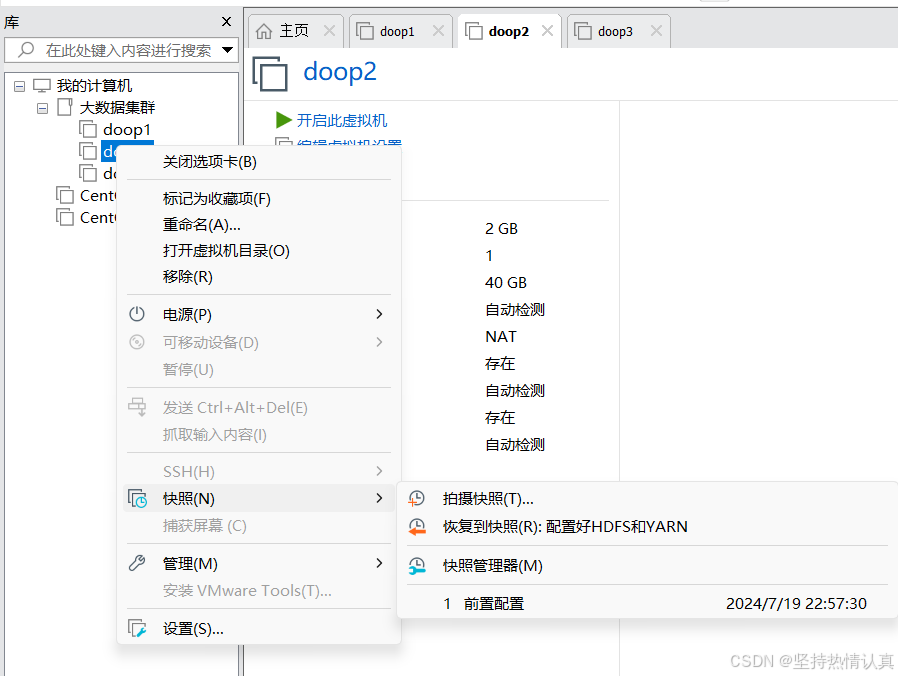898x676 pixels.
Task: Collapse the 大数据集群 folder node
Action: [x=42, y=108]
